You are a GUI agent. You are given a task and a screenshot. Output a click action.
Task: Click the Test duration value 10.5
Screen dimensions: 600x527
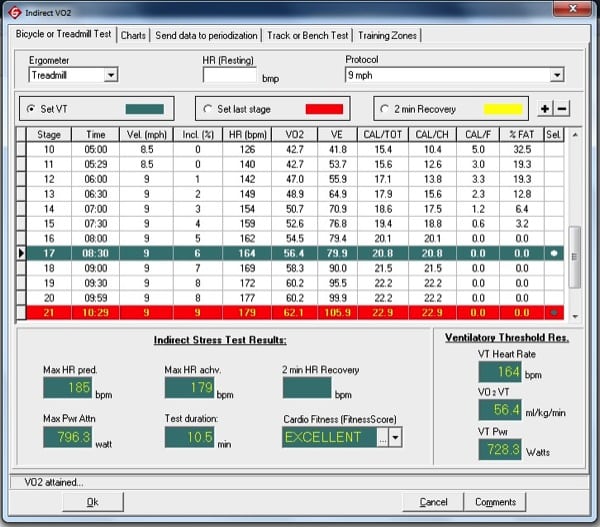point(189,437)
